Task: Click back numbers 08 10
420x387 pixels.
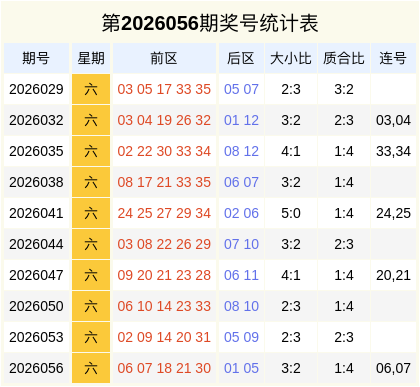Action: pos(241,306)
